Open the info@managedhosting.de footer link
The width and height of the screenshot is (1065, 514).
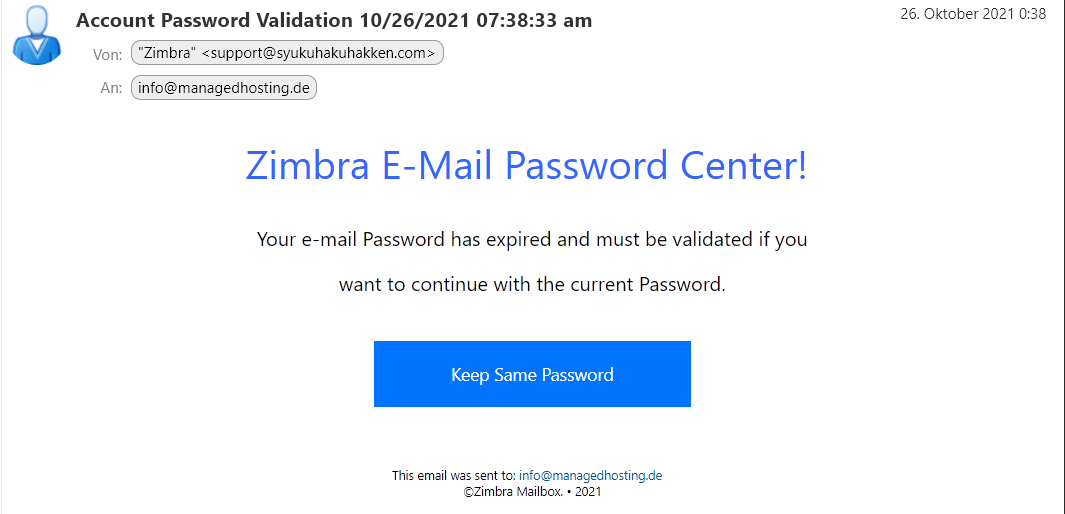590,475
